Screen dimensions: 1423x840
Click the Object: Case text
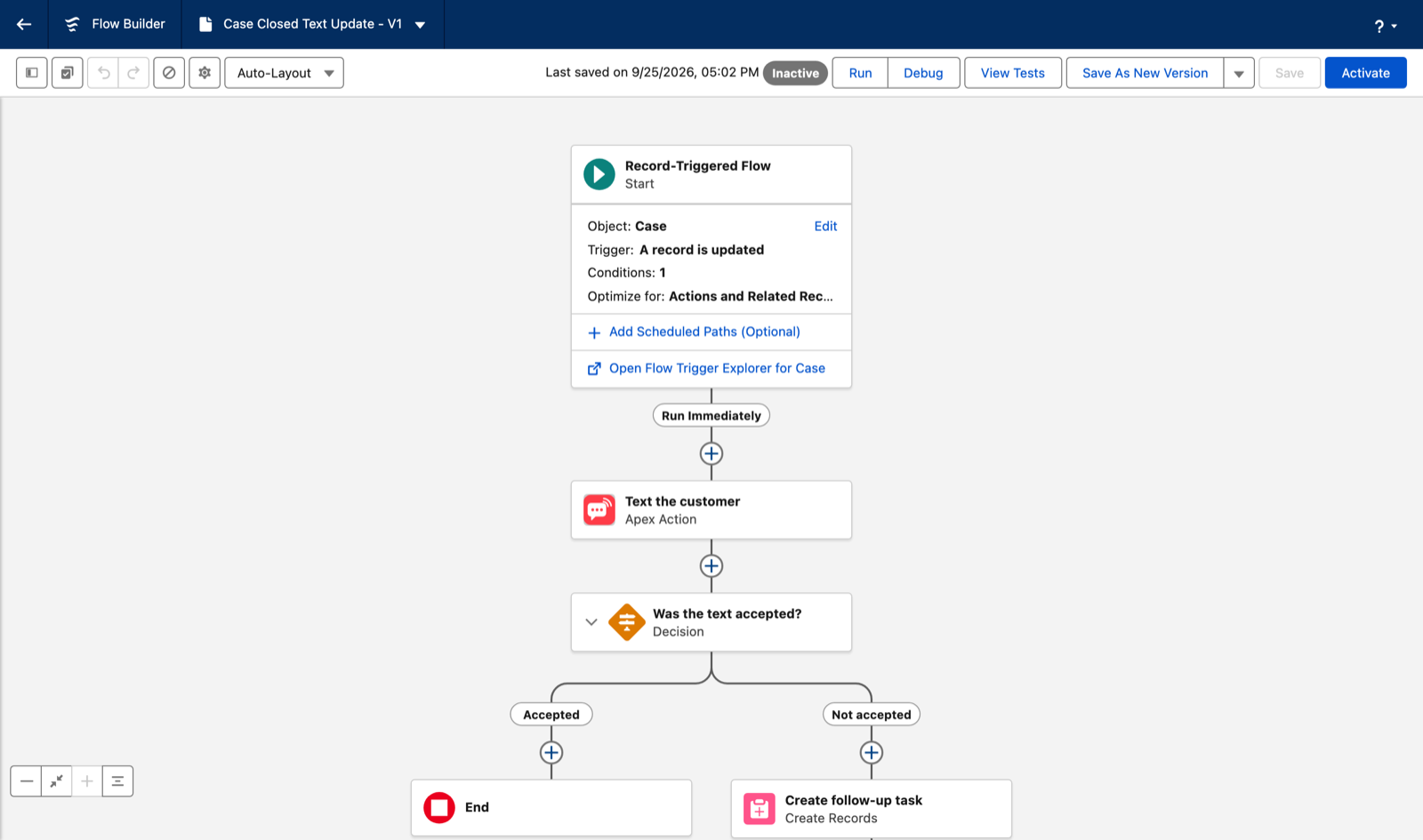627,226
